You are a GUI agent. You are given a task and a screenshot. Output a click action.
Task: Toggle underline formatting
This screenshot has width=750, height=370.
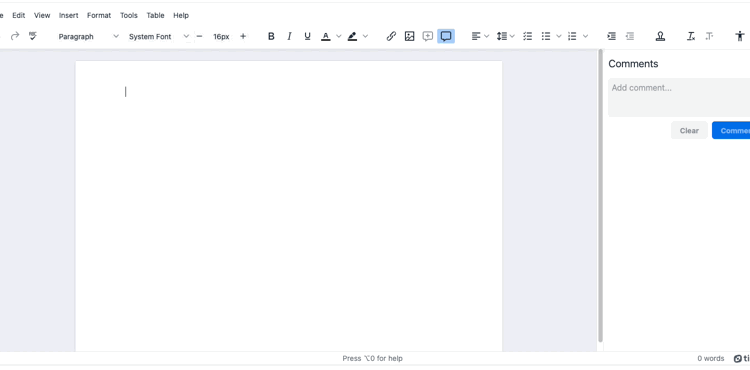coord(308,36)
